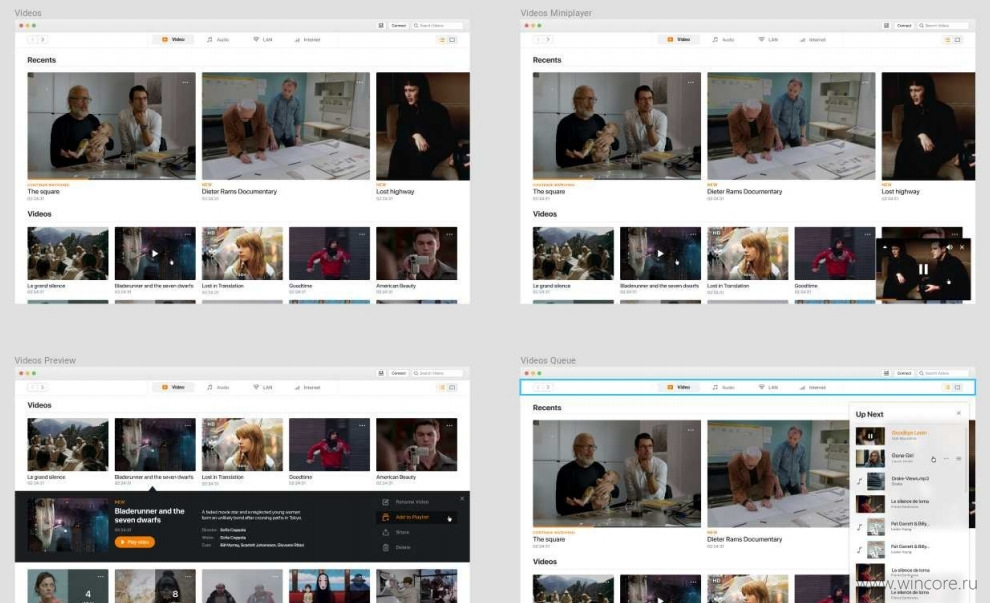
Task: Open more options for Gone Girl queue item
Action: tap(946, 458)
